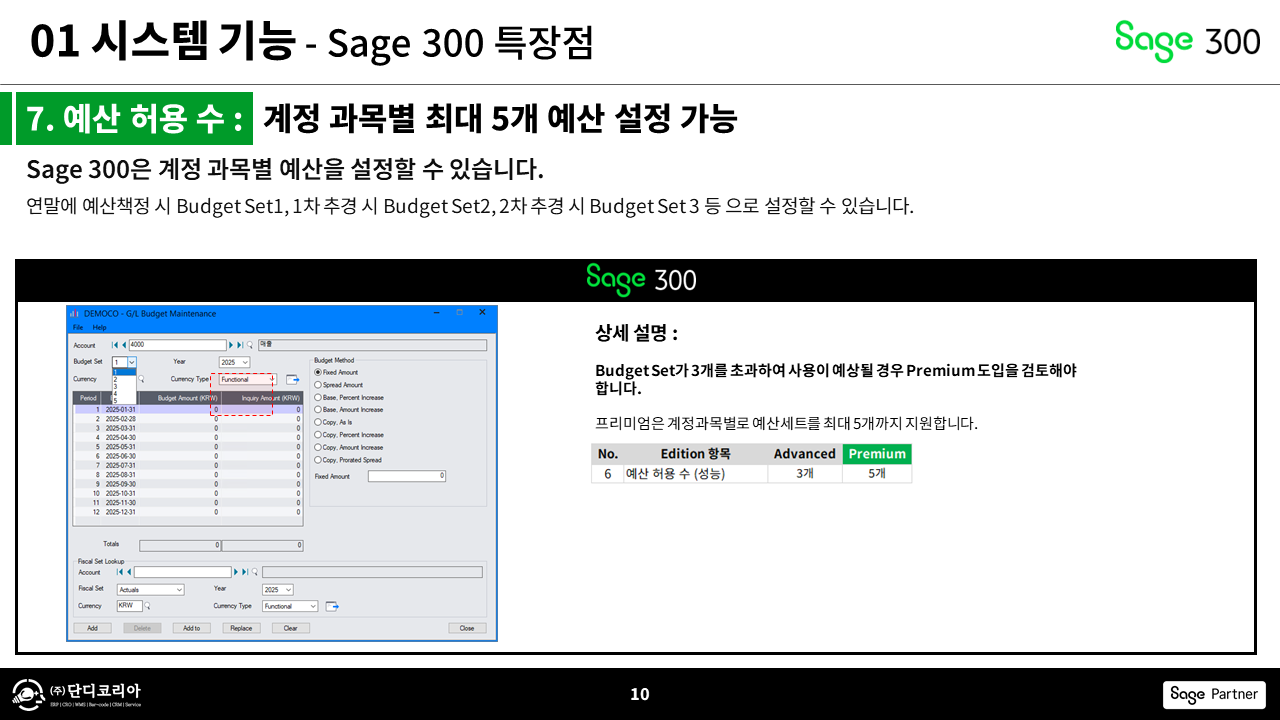Open the Help menu
The width and height of the screenshot is (1280, 720).
(x=99, y=327)
